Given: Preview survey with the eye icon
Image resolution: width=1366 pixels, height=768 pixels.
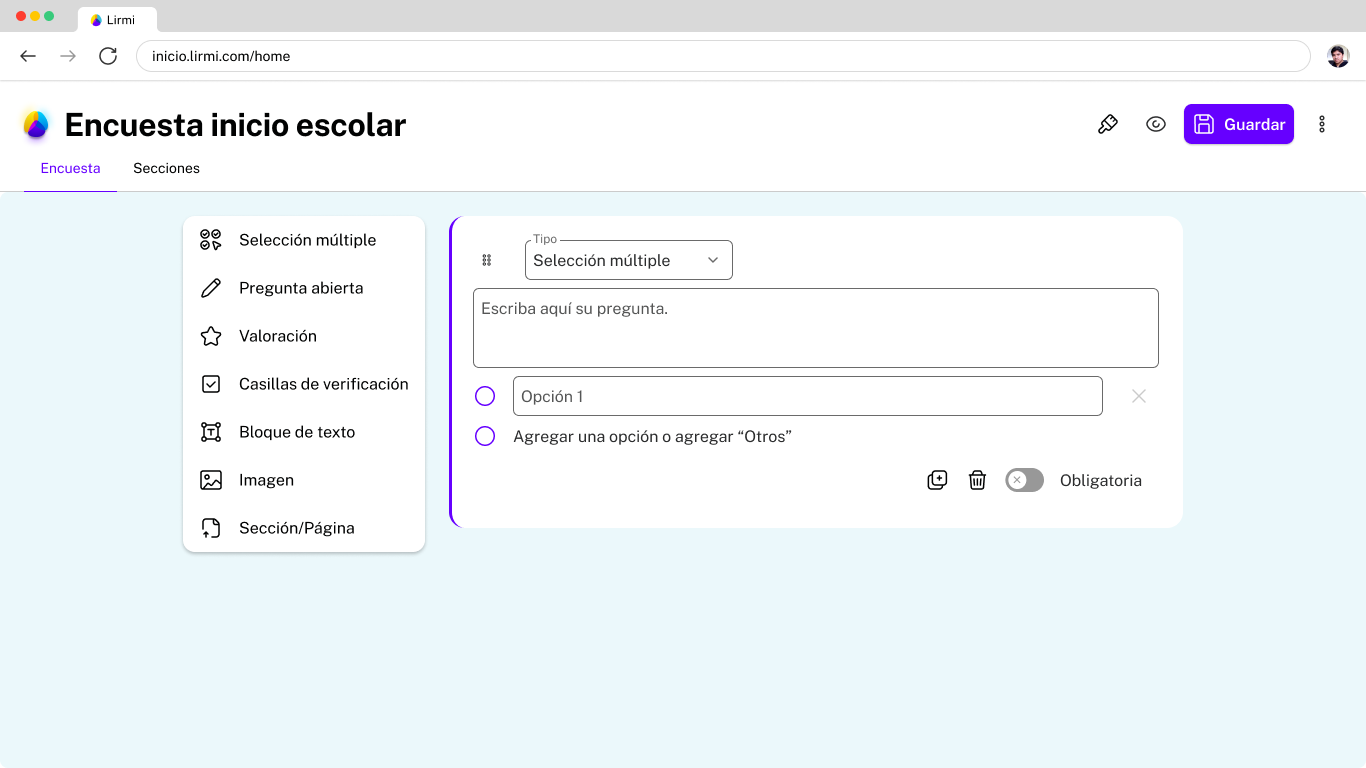Looking at the screenshot, I should [x=1156, y=124].
